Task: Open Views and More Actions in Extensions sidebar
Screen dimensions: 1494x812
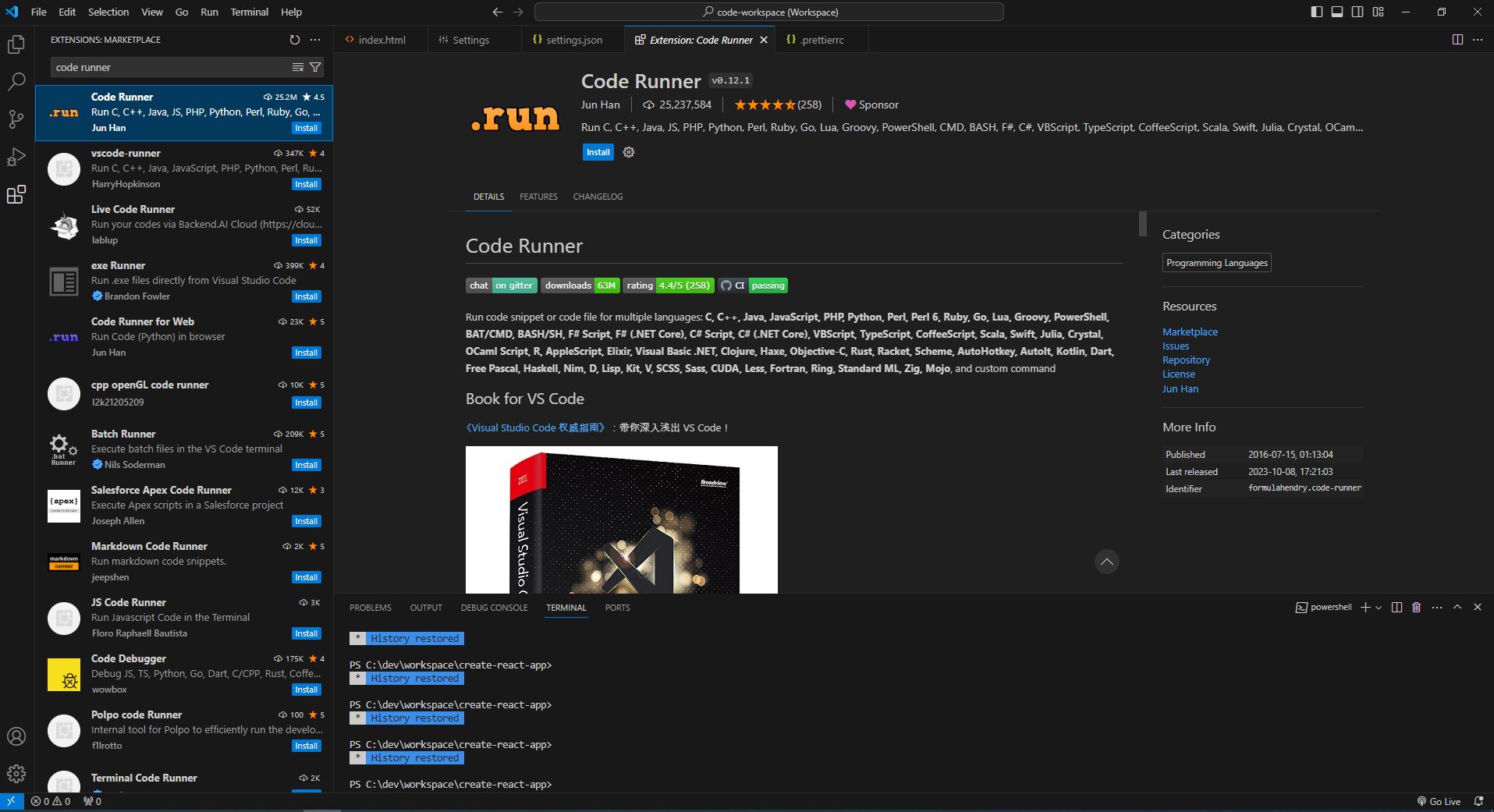Action: coord(315,40)
